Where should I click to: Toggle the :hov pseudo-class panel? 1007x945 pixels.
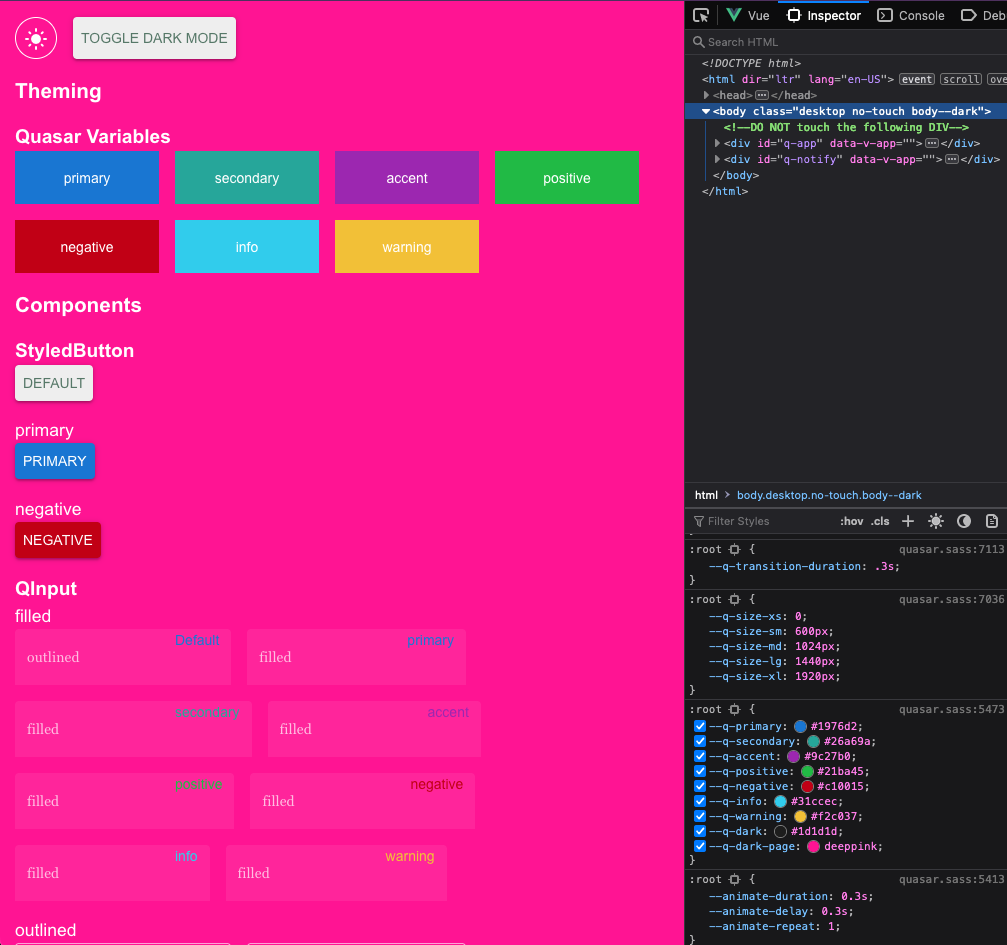point(852,521)
